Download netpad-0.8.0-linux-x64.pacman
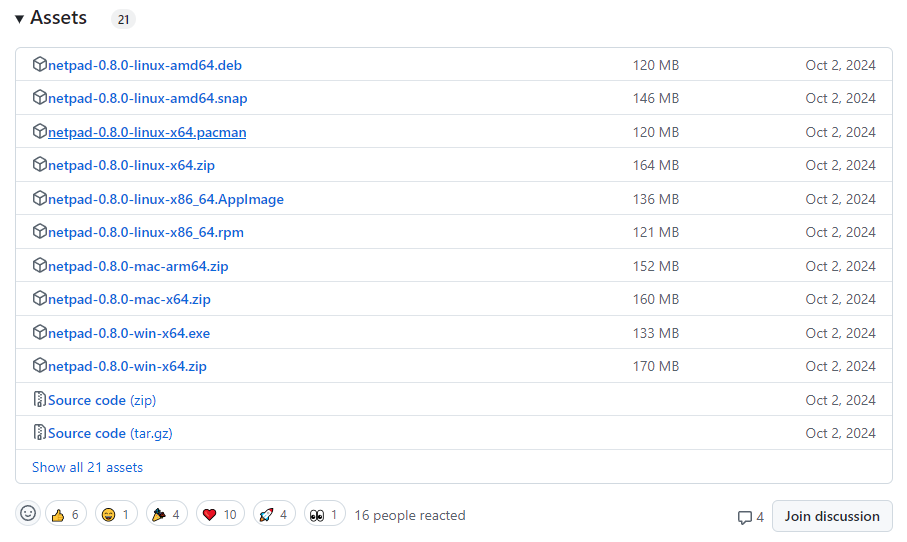The width and height of the screenshot is (907, 542). [147, 132]
